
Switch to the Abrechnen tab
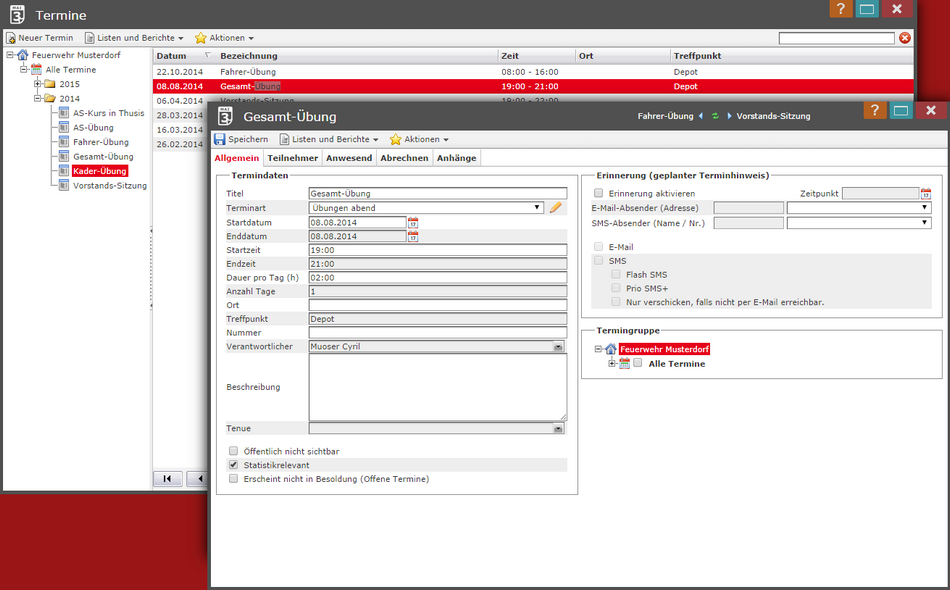click(404, 158)
